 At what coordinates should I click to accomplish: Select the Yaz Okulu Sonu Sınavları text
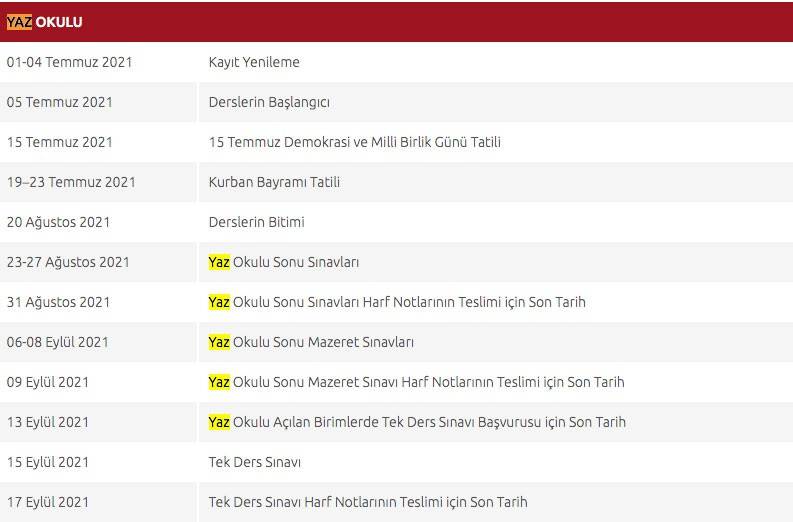283,262
